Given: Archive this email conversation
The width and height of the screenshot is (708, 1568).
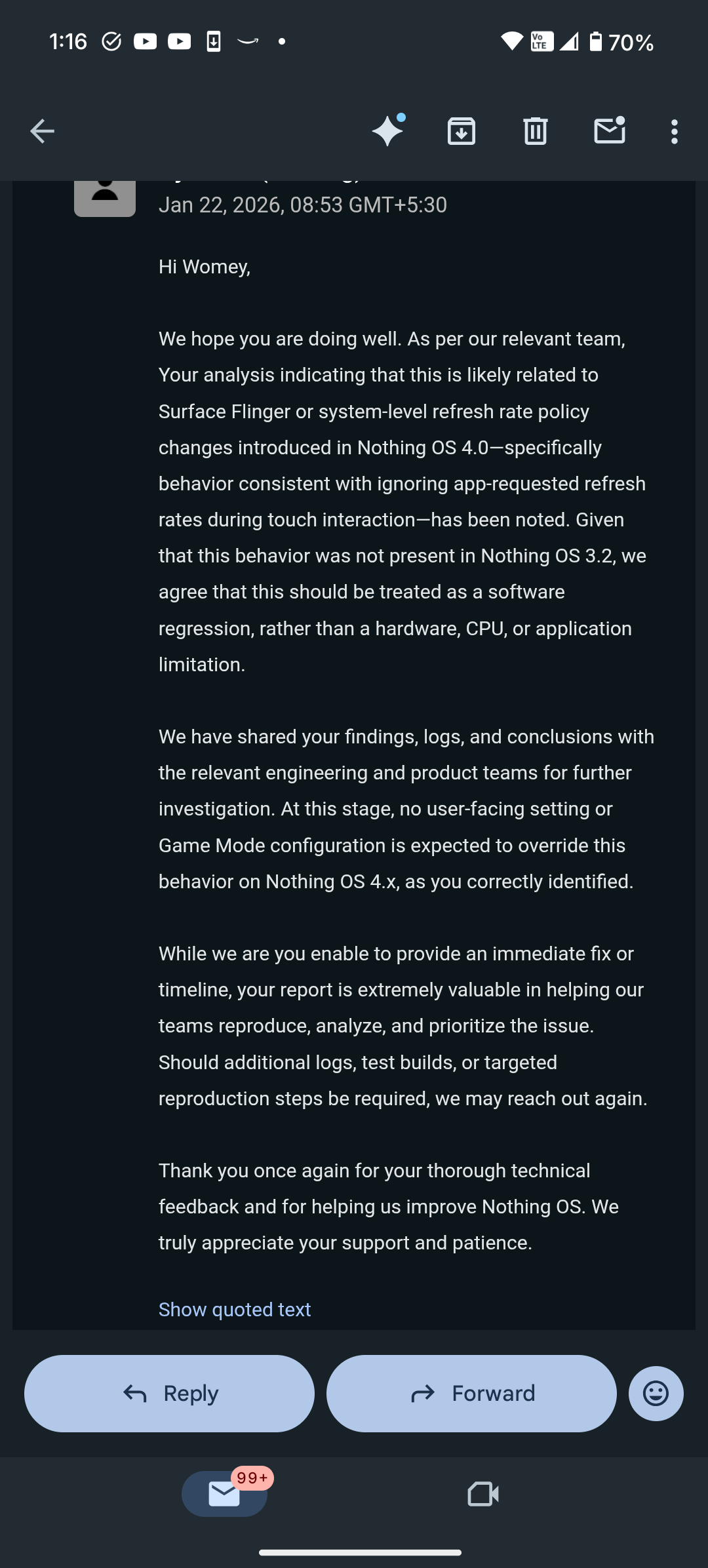Looking at the screenshot, I should click(462, 131).
